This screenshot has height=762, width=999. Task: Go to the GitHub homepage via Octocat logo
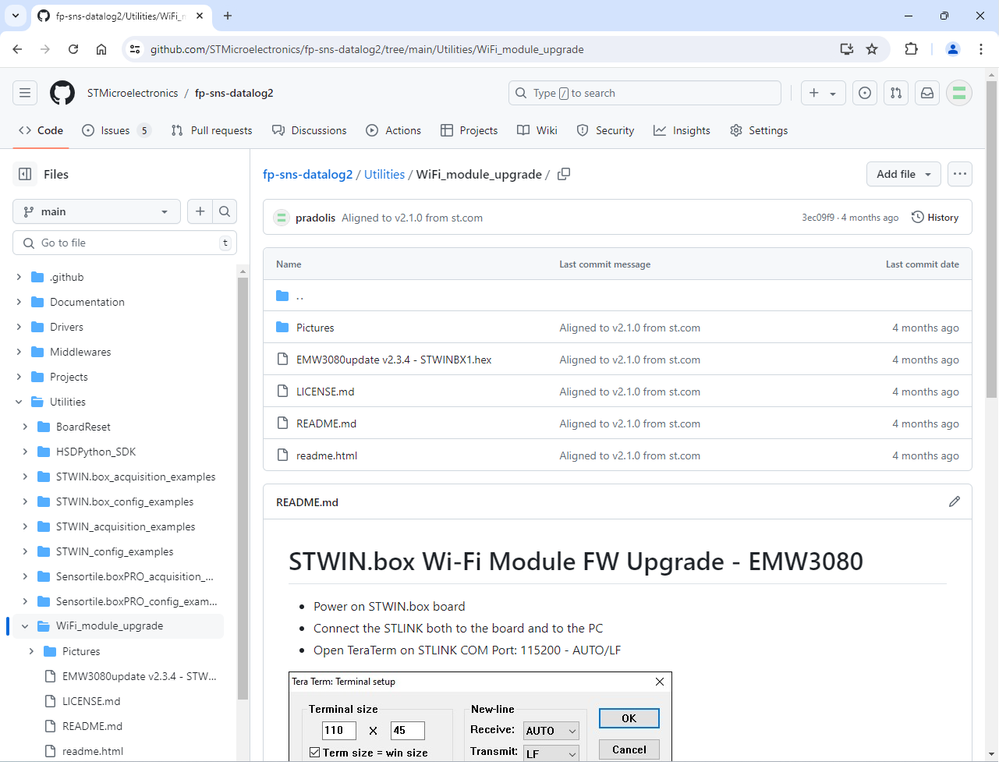(62, 93)
